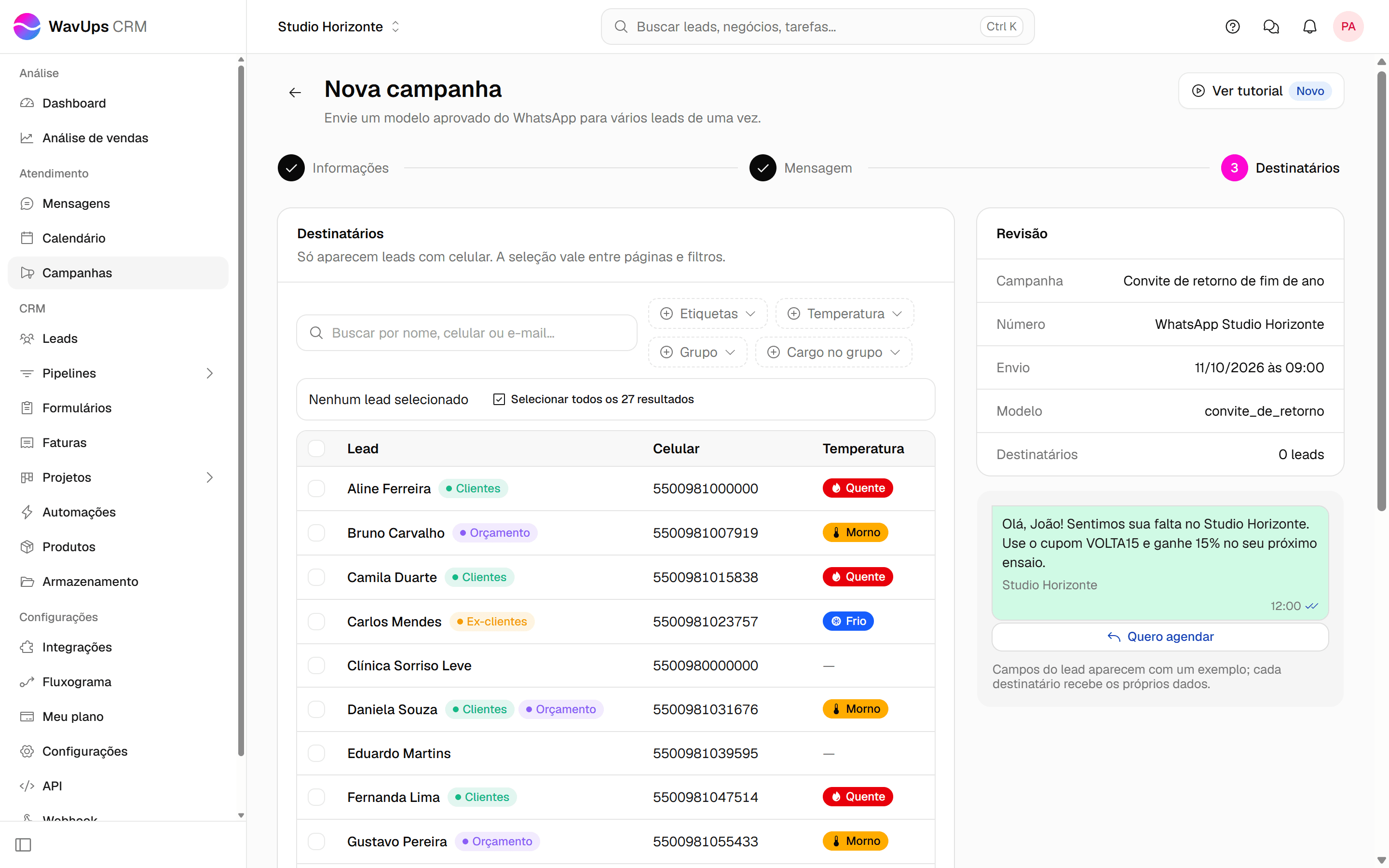Click the Fluxograma flow icon
Image resolution: width=1389 pixels, height=868 pixels.
point(27,682)
